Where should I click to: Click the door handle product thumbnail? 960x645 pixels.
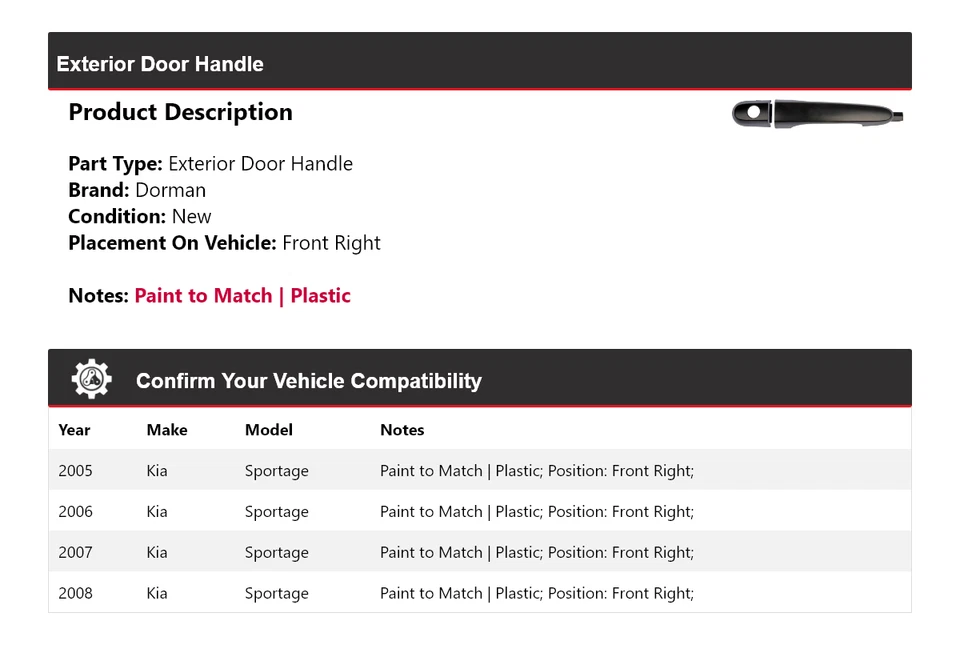[x=818, y=114]
